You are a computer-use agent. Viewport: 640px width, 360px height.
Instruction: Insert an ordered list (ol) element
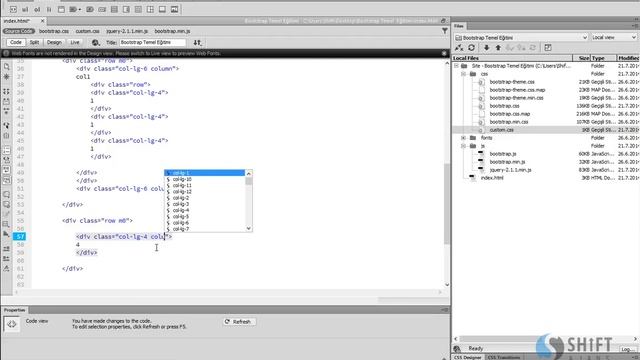37,9
